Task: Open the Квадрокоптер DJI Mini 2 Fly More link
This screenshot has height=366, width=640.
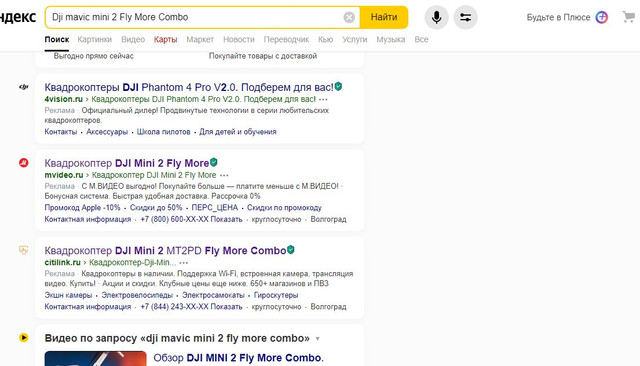Action: (127, 163)
